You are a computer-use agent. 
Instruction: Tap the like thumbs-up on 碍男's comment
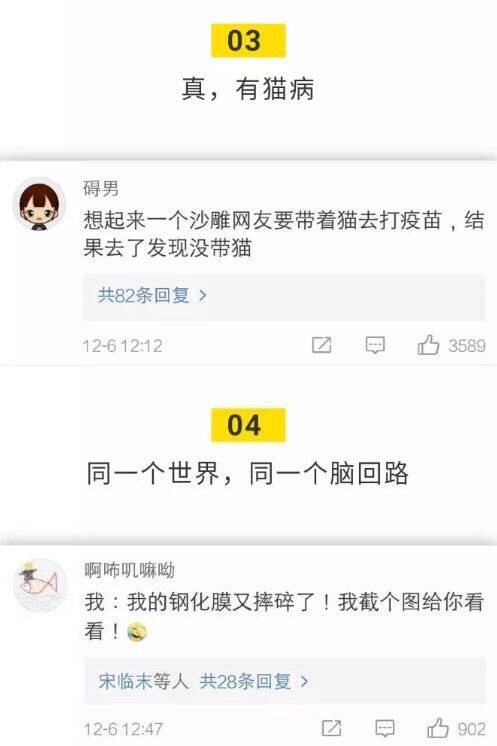(x=428, y=345)
